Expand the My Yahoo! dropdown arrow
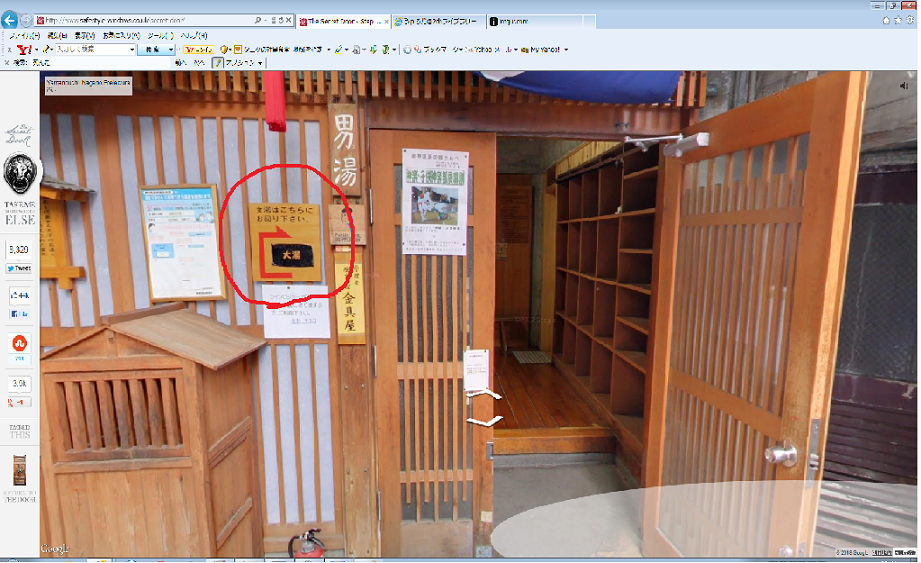921x563 pixels. (566, 50)
